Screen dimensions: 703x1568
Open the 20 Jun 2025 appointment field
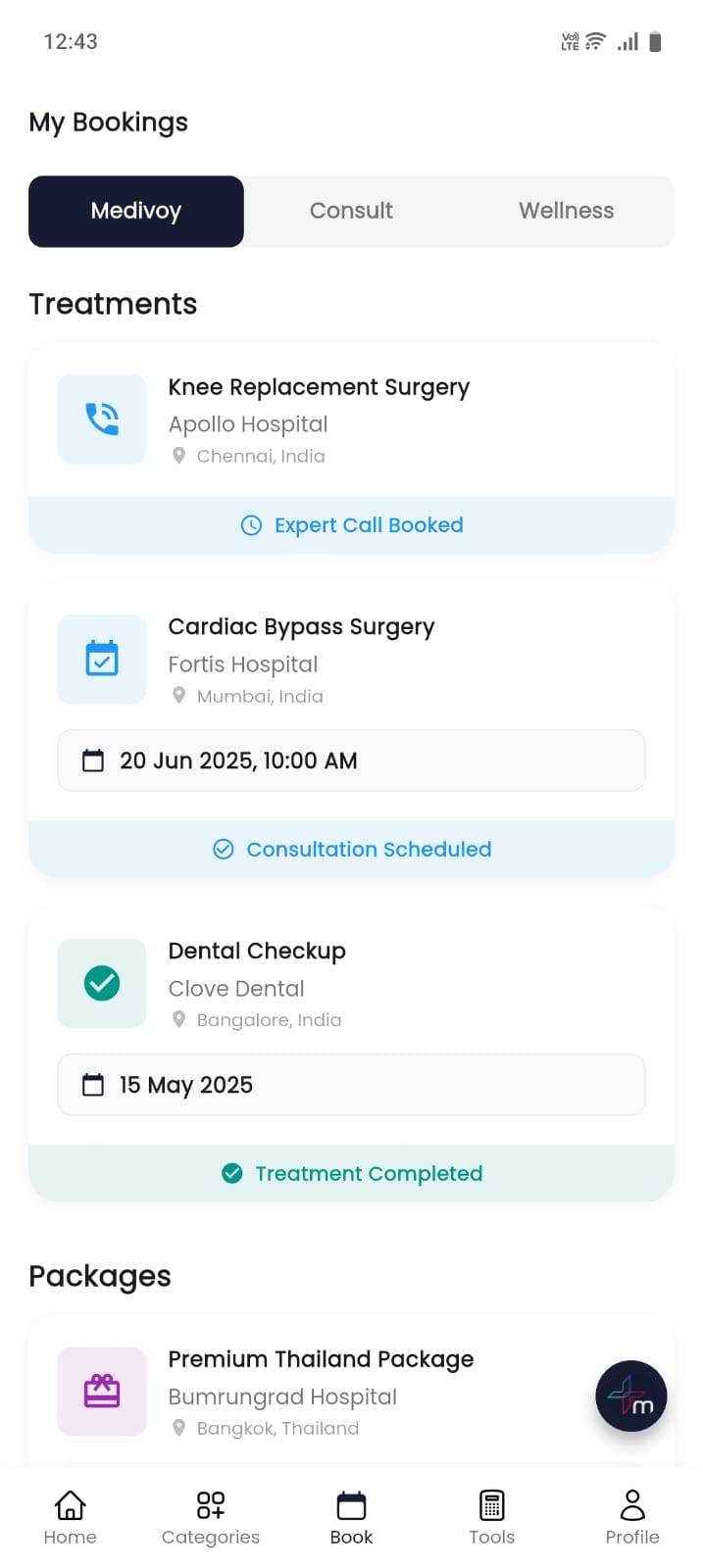[351, 760]
